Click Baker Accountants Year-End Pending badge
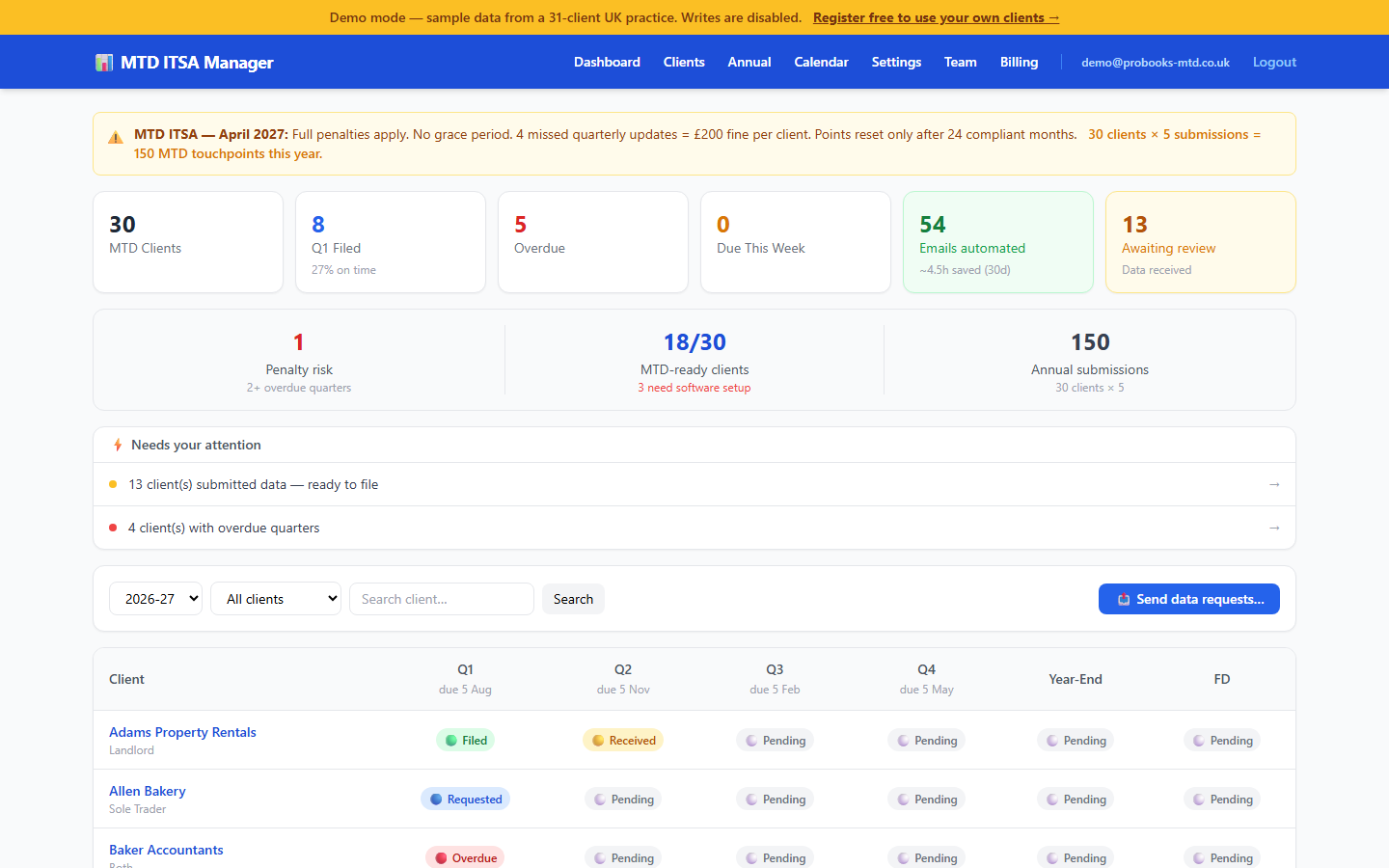This screenshot has height=868, width=1389. [x=1076, y=858]
